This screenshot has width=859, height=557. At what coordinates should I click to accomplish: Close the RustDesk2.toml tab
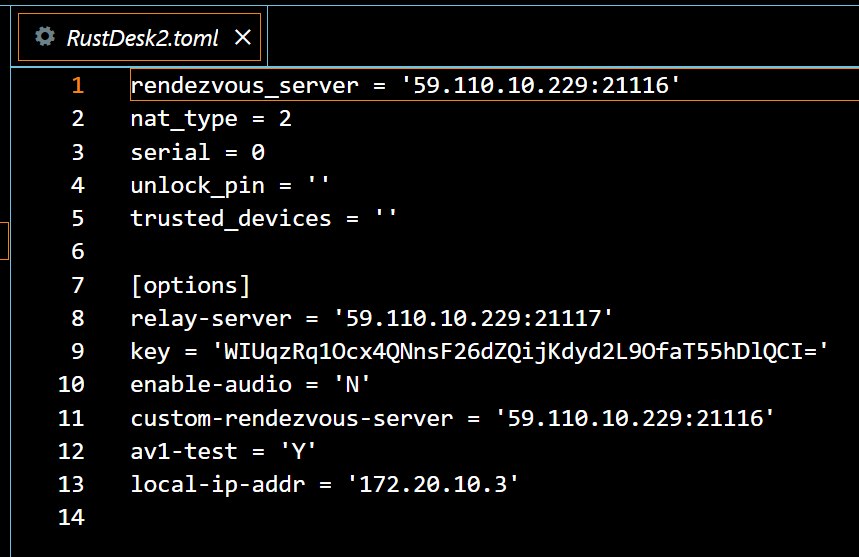(242, 38)
